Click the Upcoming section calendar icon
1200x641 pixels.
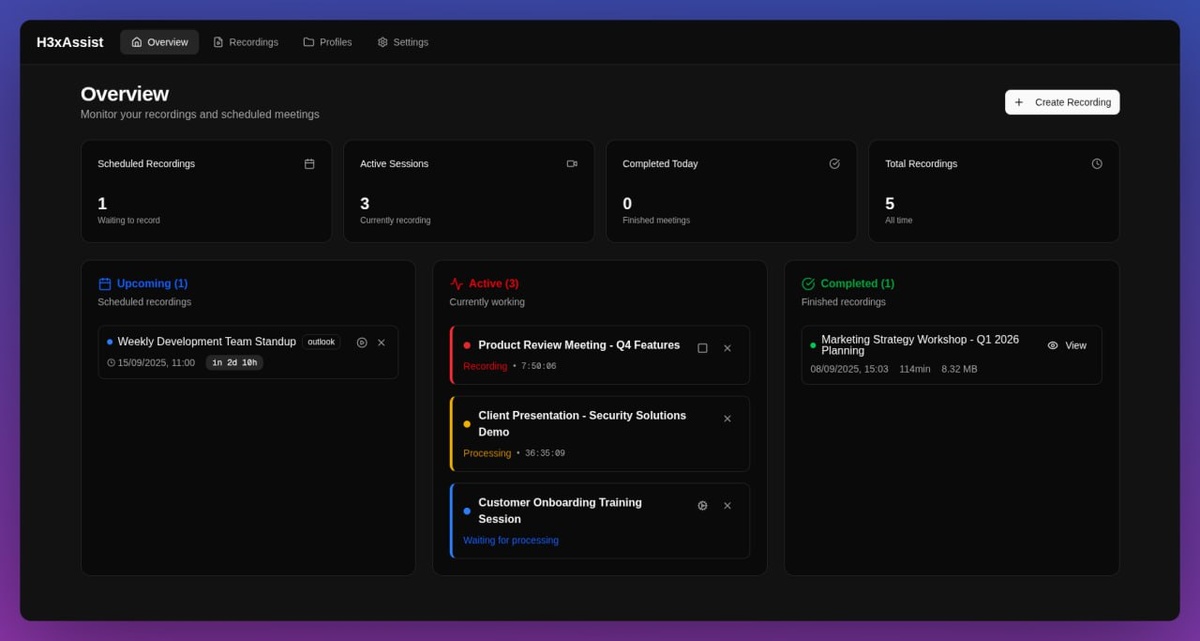click(x=105, y=284)
